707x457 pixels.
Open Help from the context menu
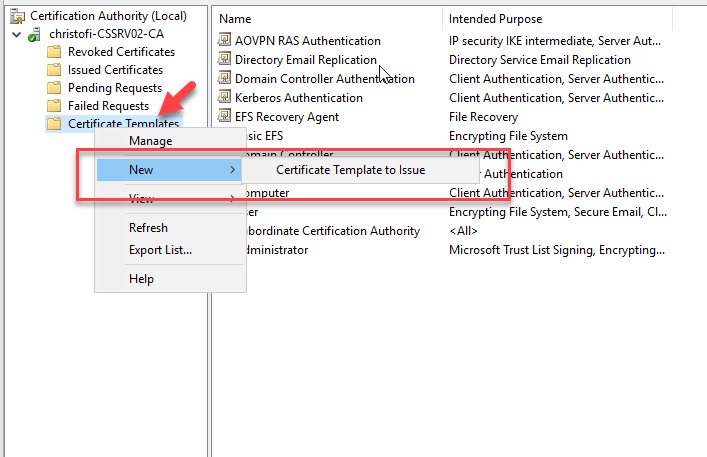pyautogui.click(x=141, y=279)
